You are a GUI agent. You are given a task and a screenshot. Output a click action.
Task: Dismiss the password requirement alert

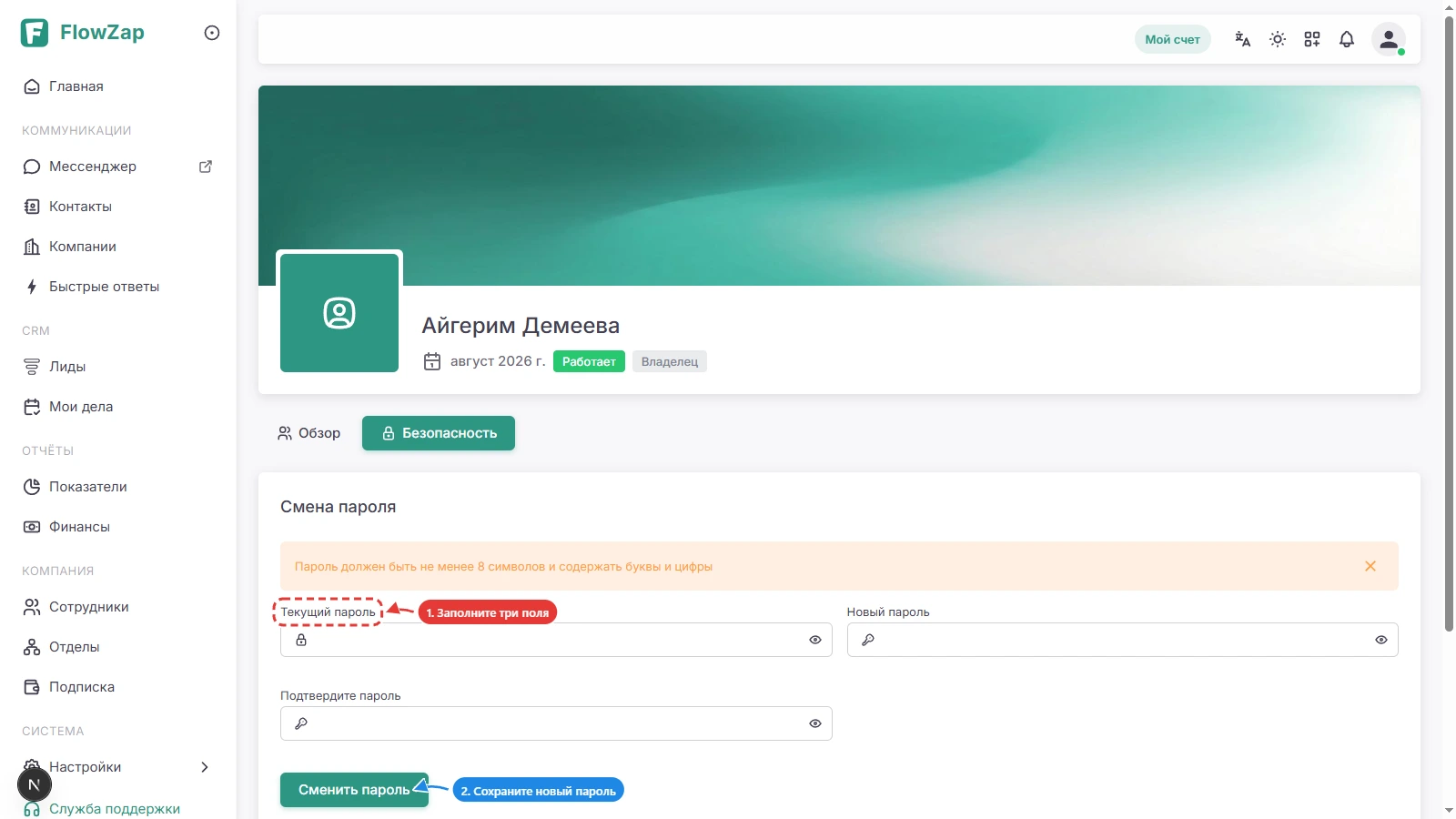[x=1370, y=566]
